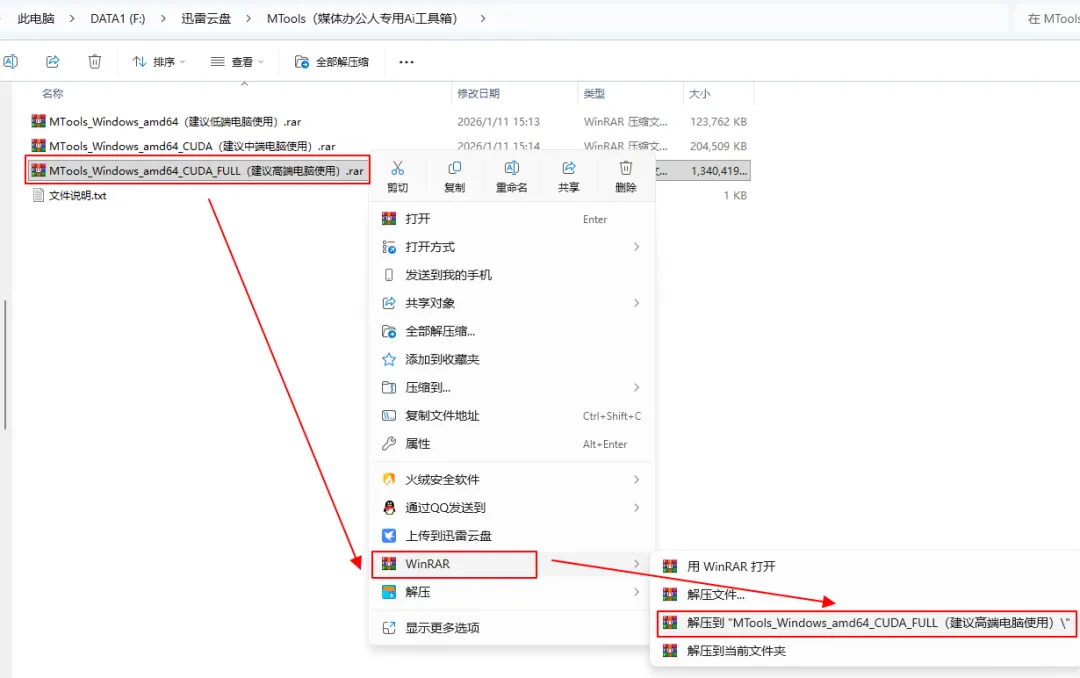Click the Delete (删除) icon in context menu

pos(625,168)
